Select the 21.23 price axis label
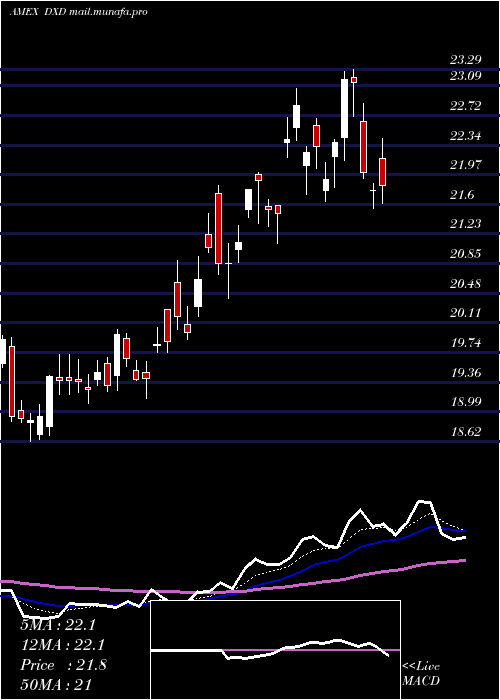Screen dimensions: 500x700 pyautogui.click(x=465, y=224)
